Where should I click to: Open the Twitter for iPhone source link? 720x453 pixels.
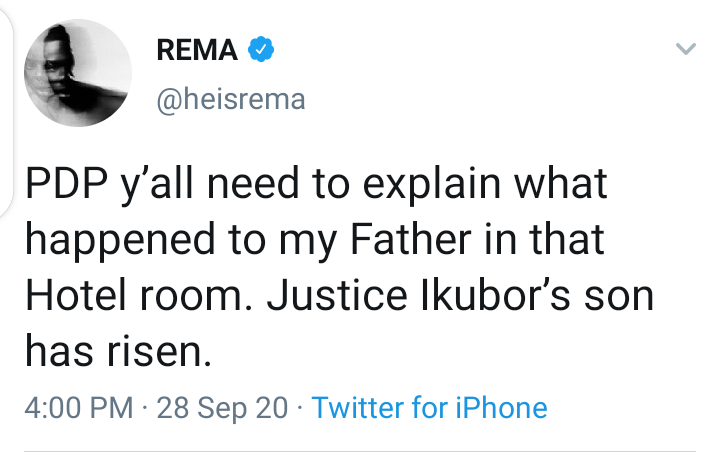(x=429, y=408)
